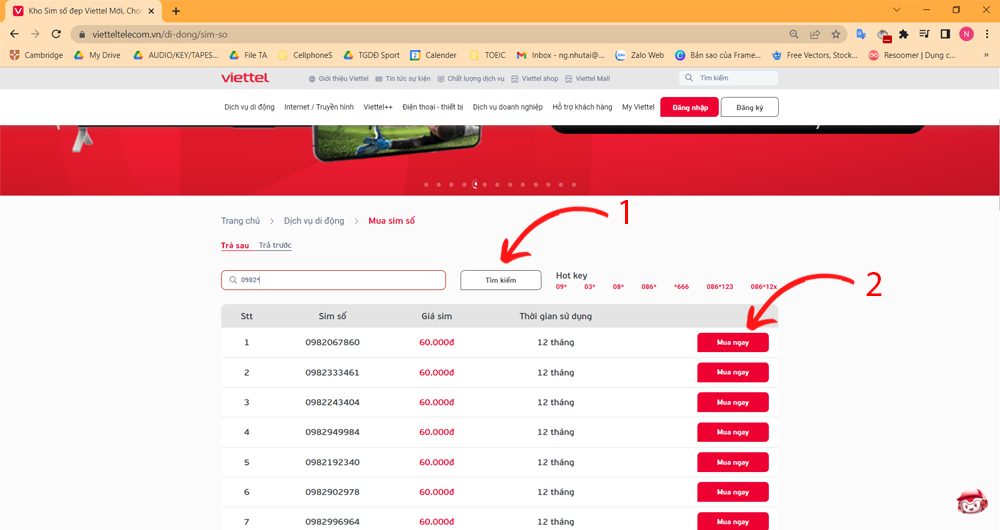Click the Tìm kiếm search button
The image size is (1000, 530).
tap(500, 280)
